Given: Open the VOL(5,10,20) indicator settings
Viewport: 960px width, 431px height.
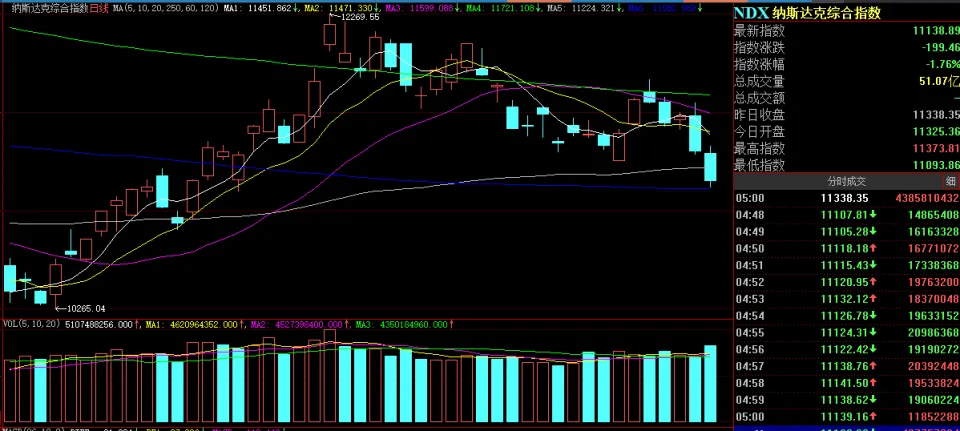Looking at the screenshot, I should [31, 324].
